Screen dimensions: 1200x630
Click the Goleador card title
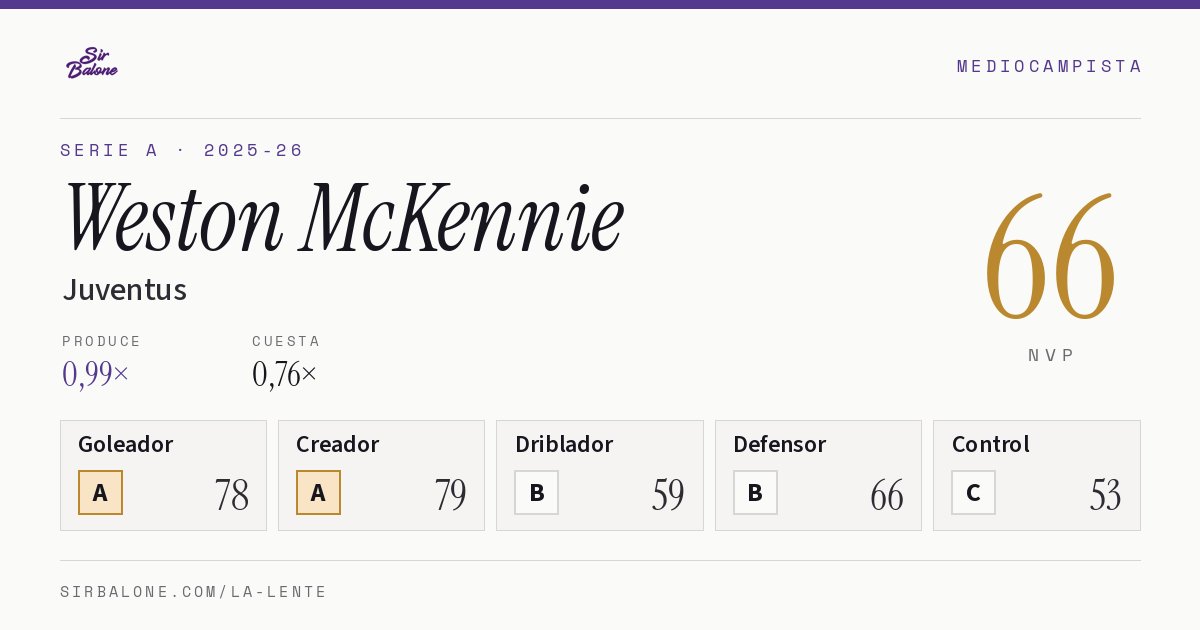(x=126, y=444)
